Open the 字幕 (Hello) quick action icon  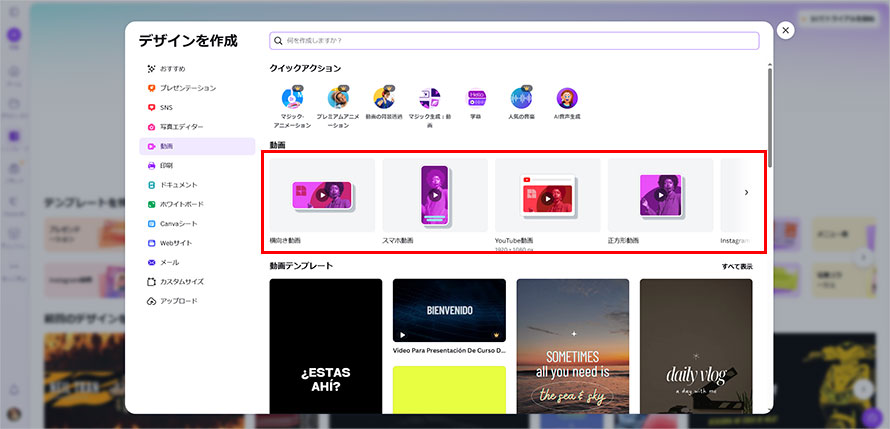pos(476,98)
